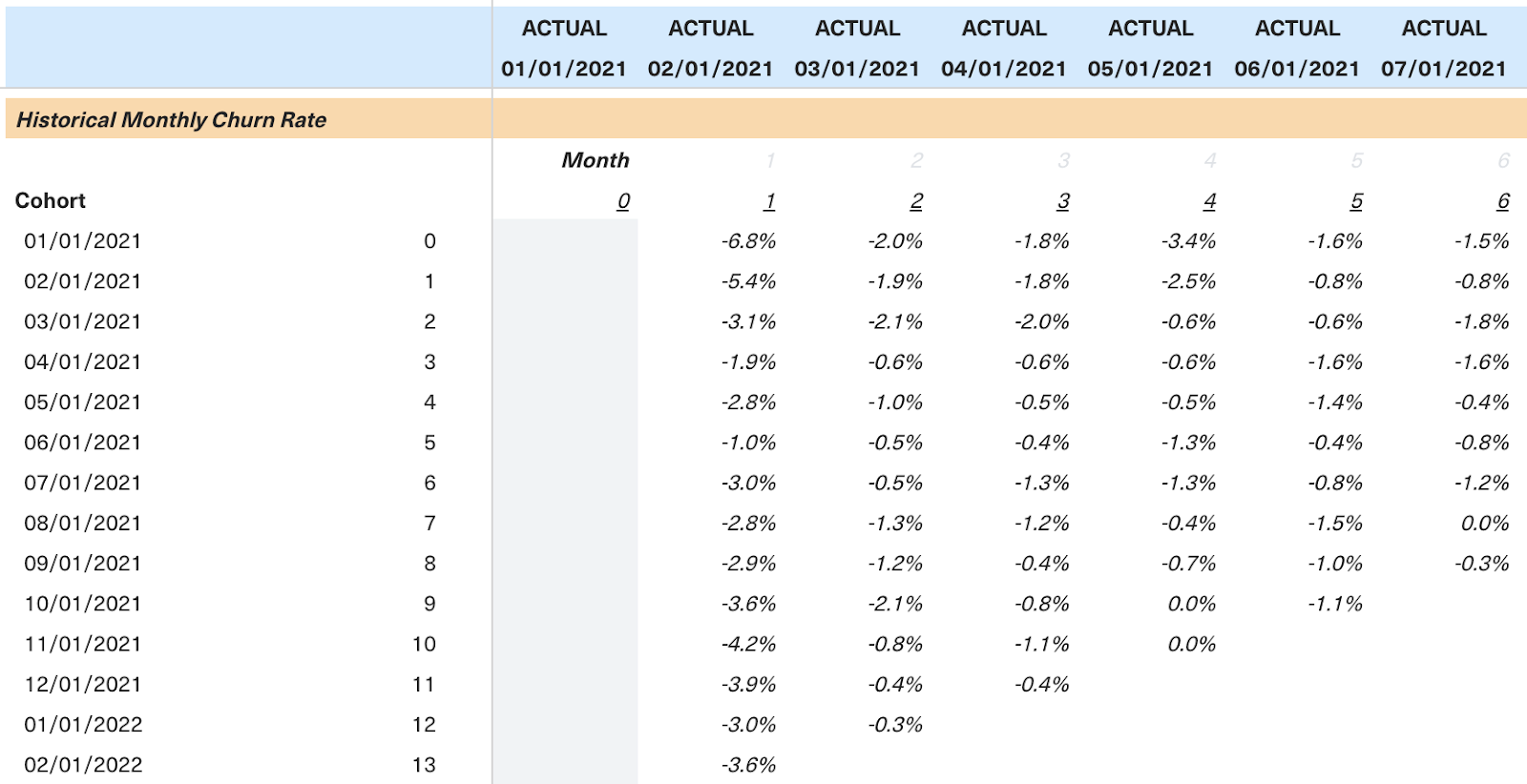Image resolution: width=1527 pixels, height=784 pixels.
Task: Click underlined month number 3 header
Action: click(1063, 201)
